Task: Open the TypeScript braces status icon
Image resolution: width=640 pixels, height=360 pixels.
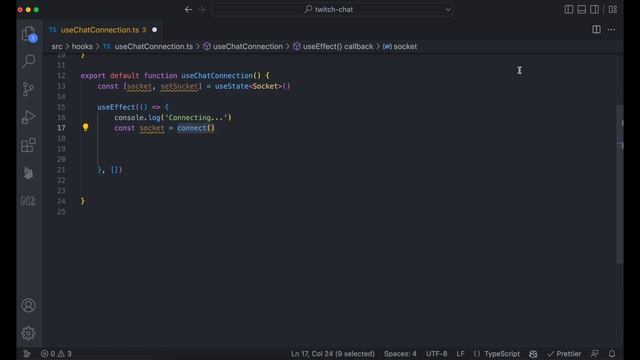Action: tap(477, 354)
